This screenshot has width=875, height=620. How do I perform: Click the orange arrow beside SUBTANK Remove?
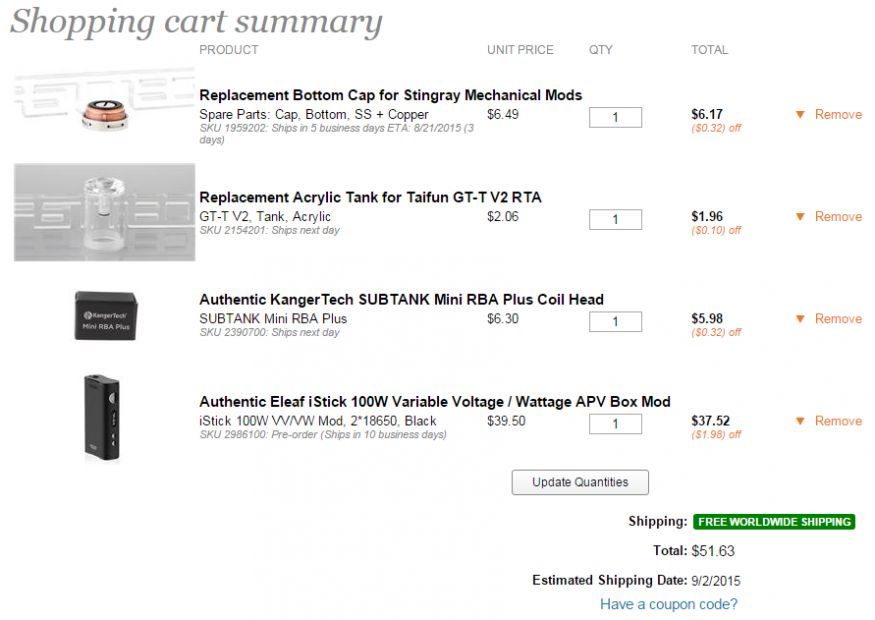tap(800, 319)
